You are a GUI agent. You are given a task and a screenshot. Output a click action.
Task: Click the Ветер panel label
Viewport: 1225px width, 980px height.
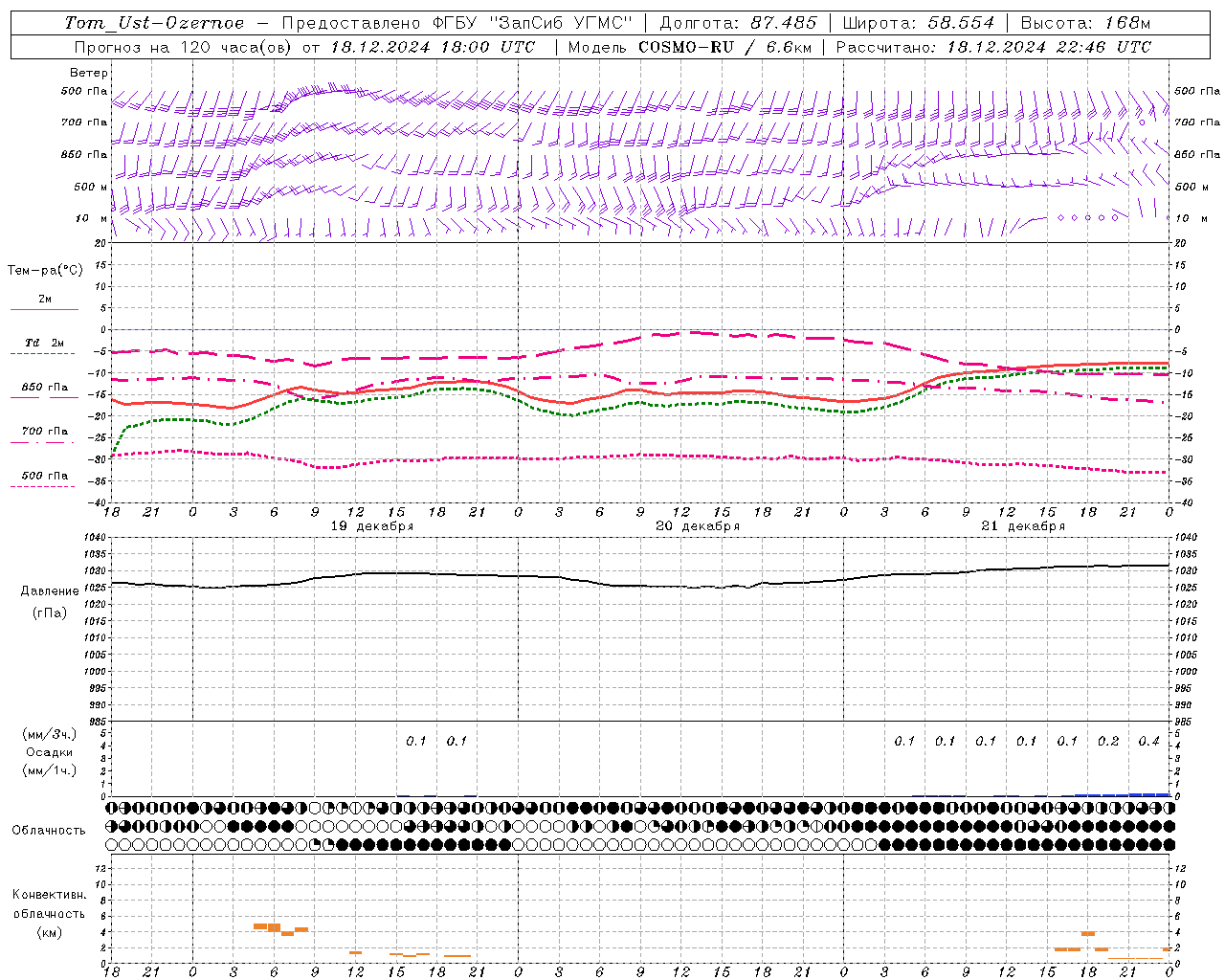[89, 73]
